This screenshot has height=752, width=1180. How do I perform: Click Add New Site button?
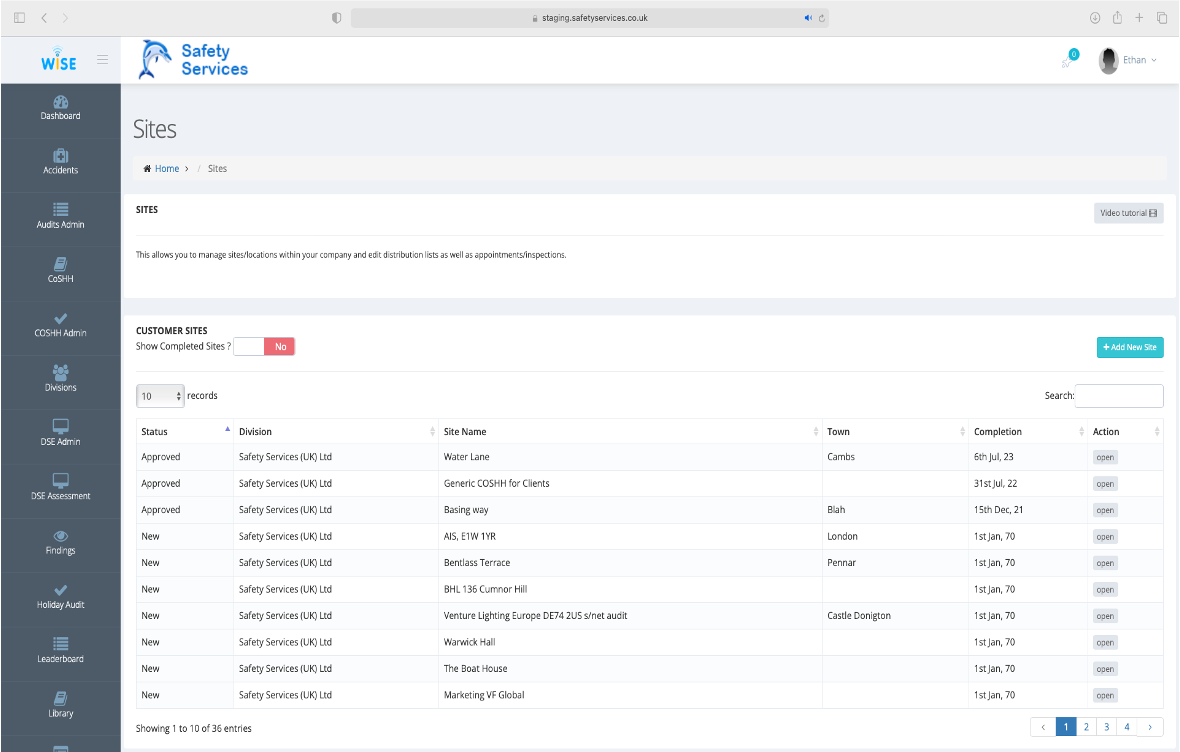click(1130, 347)
